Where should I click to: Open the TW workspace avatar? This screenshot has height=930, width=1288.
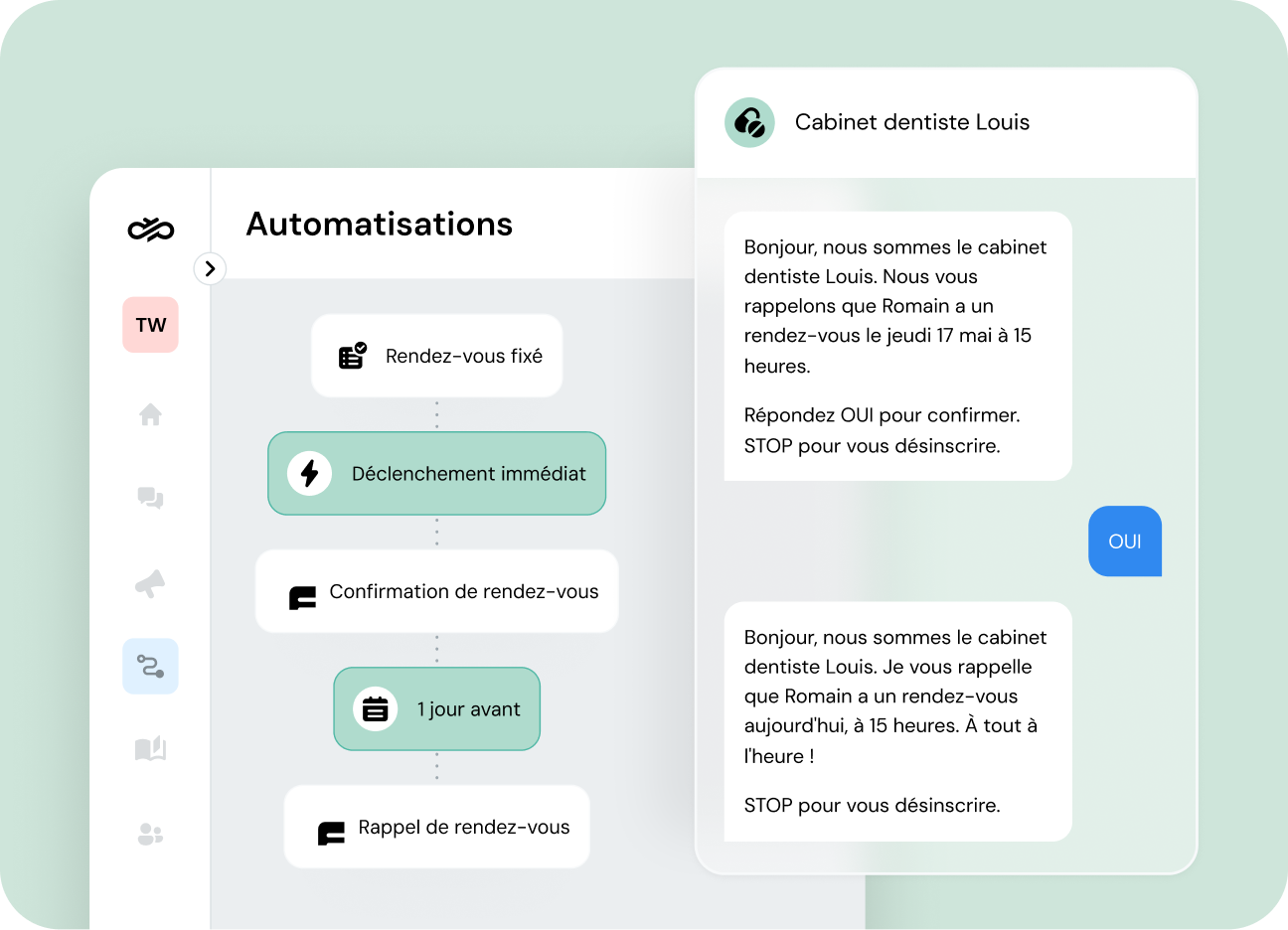151,325
